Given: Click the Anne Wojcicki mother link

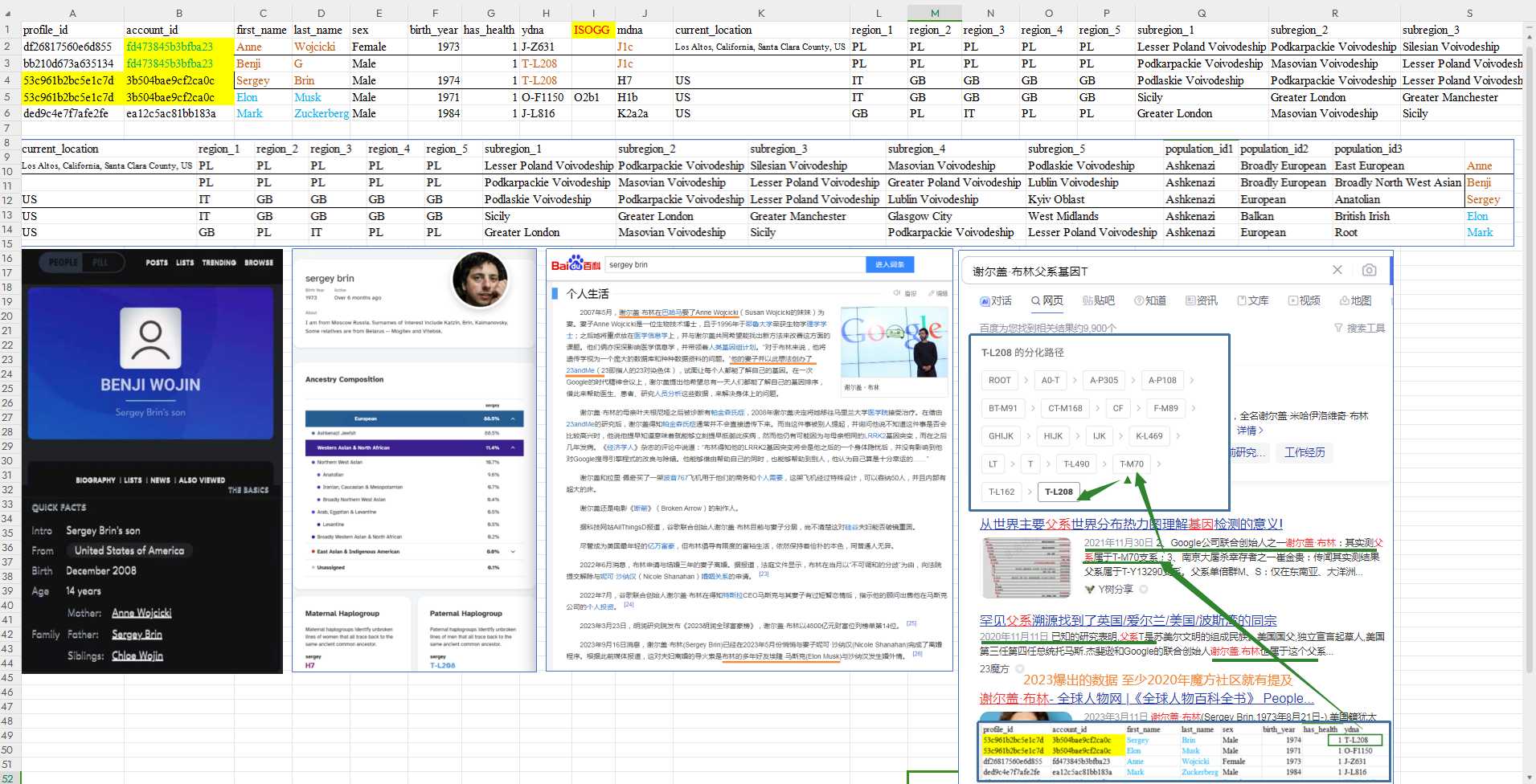Looking at the screenshot, I should [x=141, y=613].
